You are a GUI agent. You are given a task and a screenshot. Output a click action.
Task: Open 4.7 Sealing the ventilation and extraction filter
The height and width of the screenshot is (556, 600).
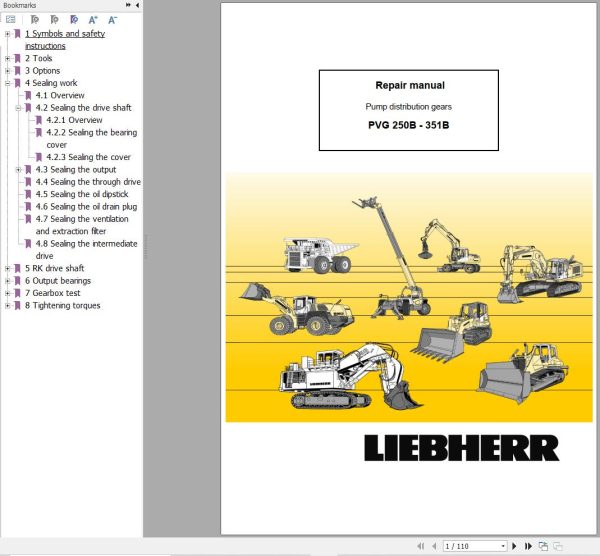(x=82, y=225)
